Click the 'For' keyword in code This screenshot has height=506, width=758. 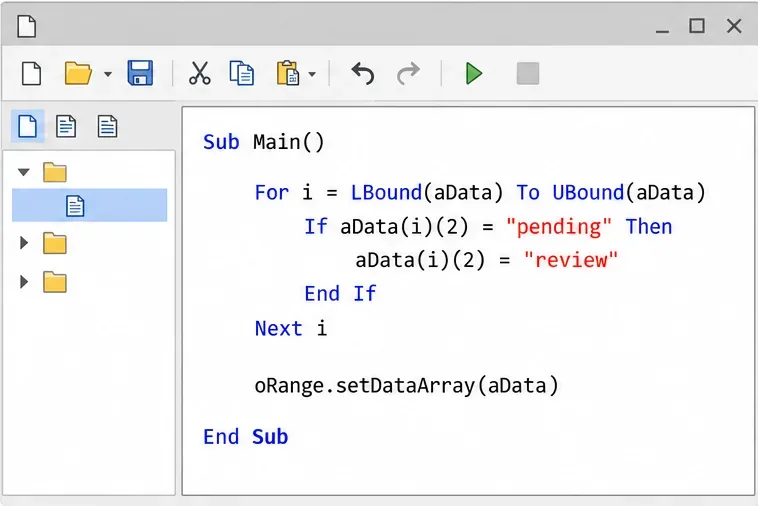point(272,193)
